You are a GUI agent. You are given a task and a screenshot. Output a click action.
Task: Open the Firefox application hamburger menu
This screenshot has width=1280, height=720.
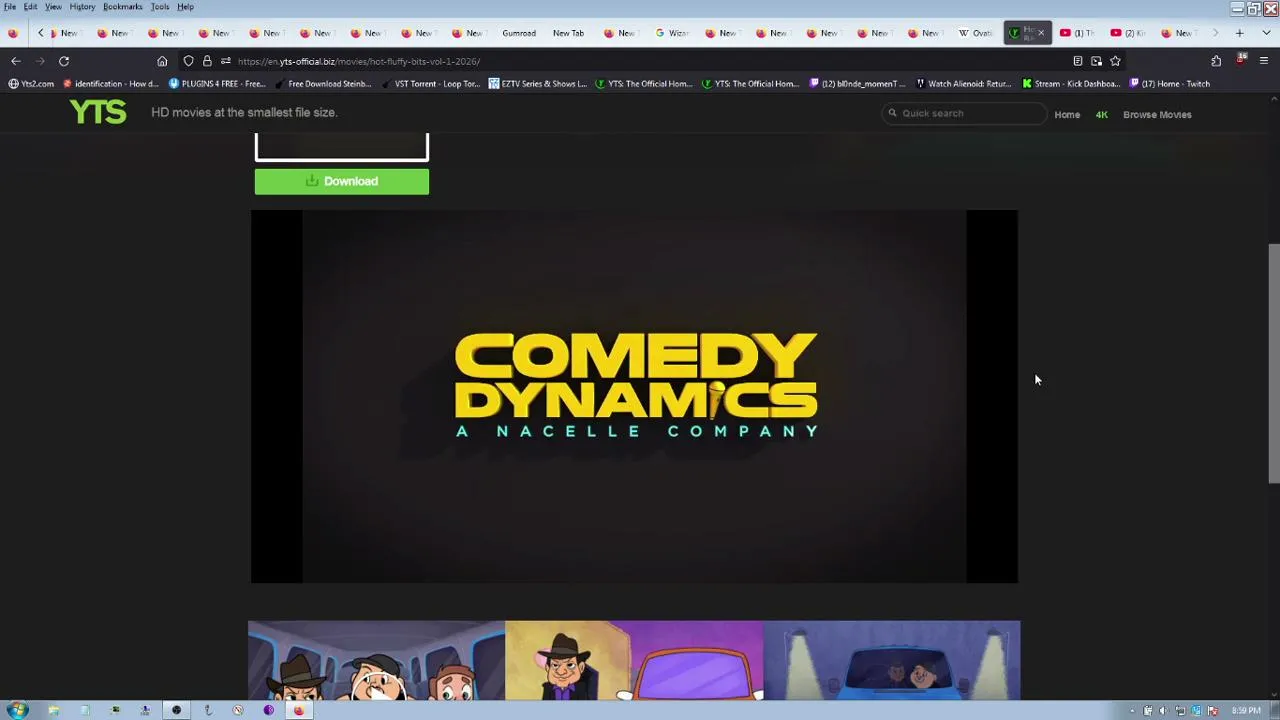pos(1264,61)
